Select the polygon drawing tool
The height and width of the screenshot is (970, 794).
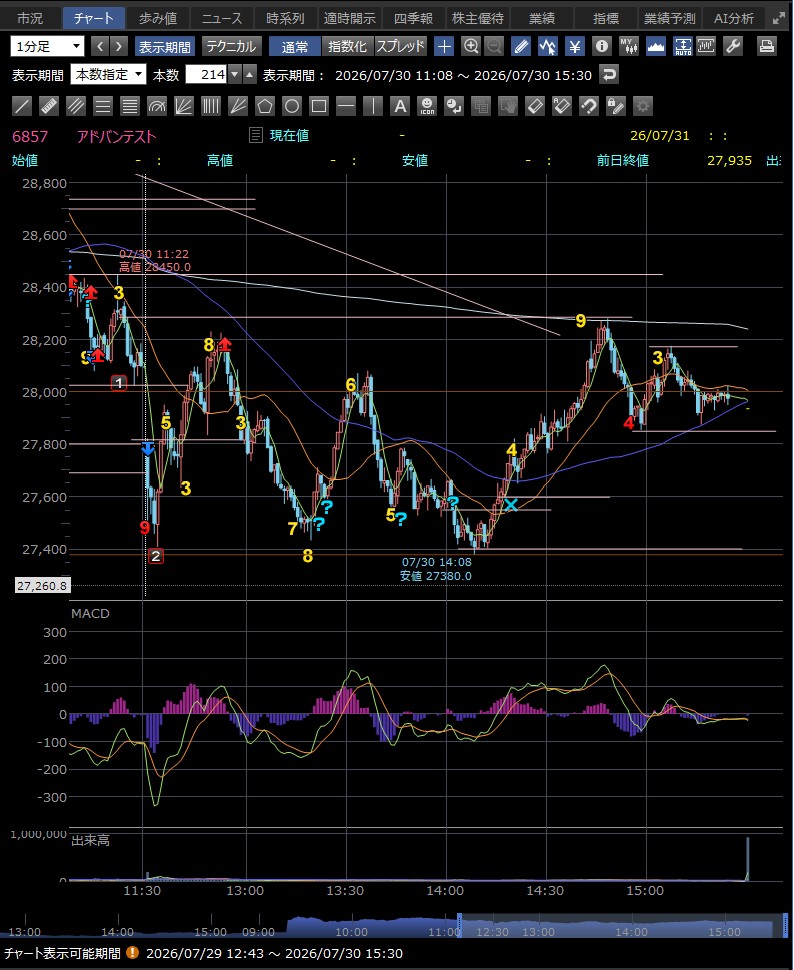click(265, 106)
